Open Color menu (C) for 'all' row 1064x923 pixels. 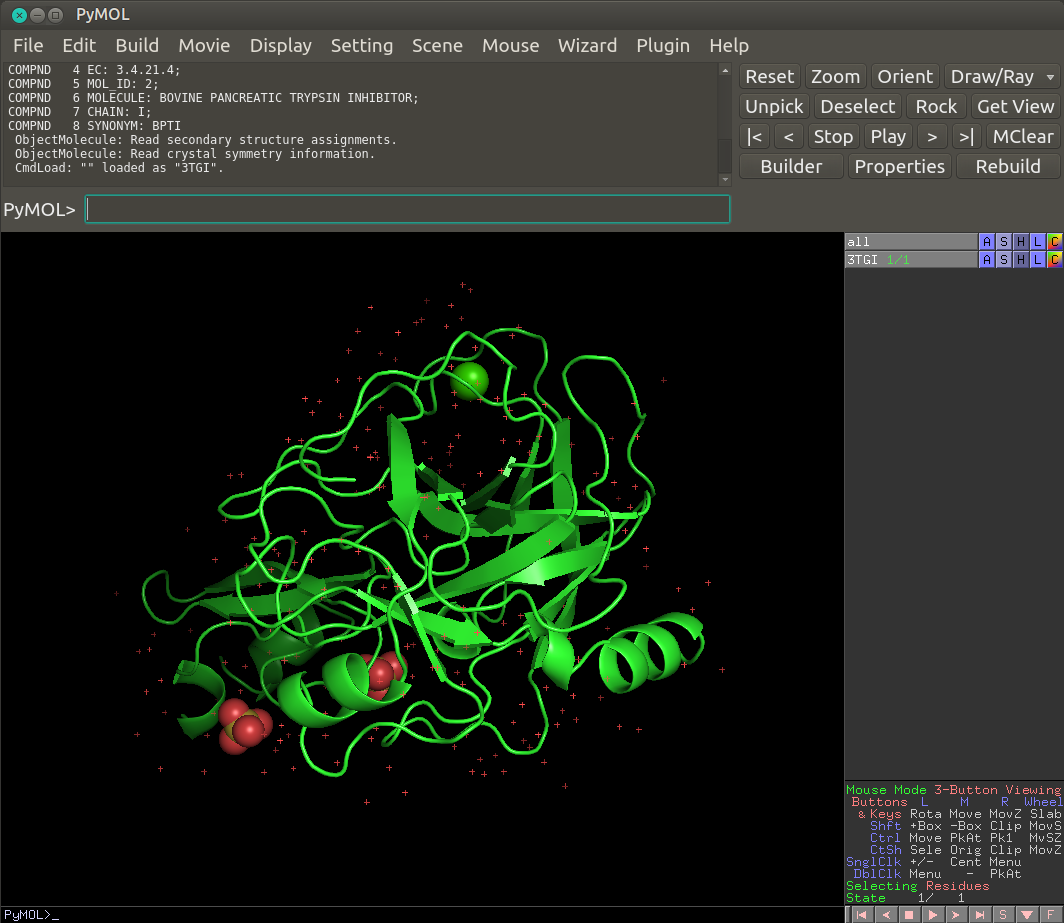click(x=1054, y=242)
